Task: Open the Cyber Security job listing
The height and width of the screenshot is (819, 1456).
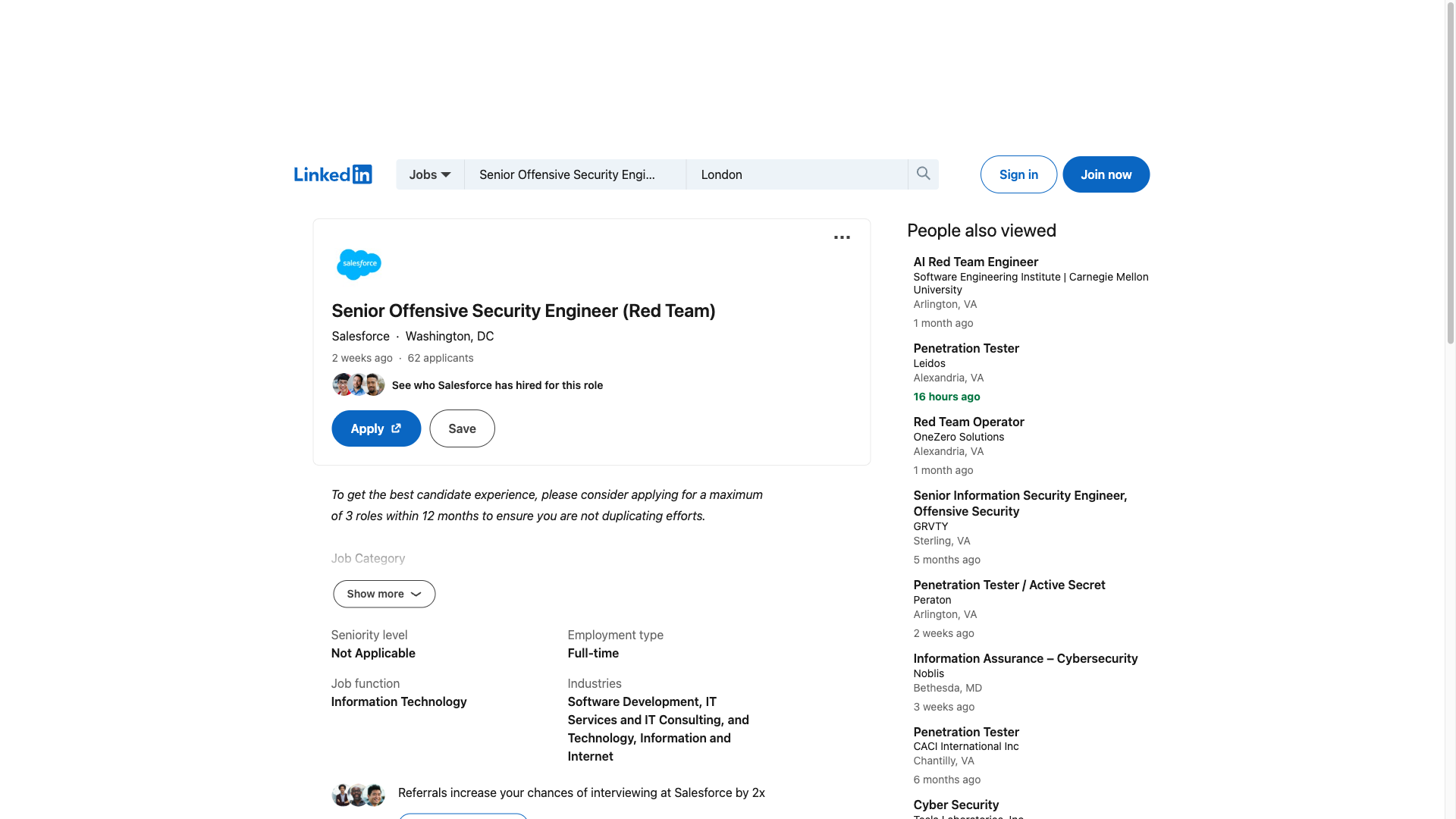Action: point(955,805)
